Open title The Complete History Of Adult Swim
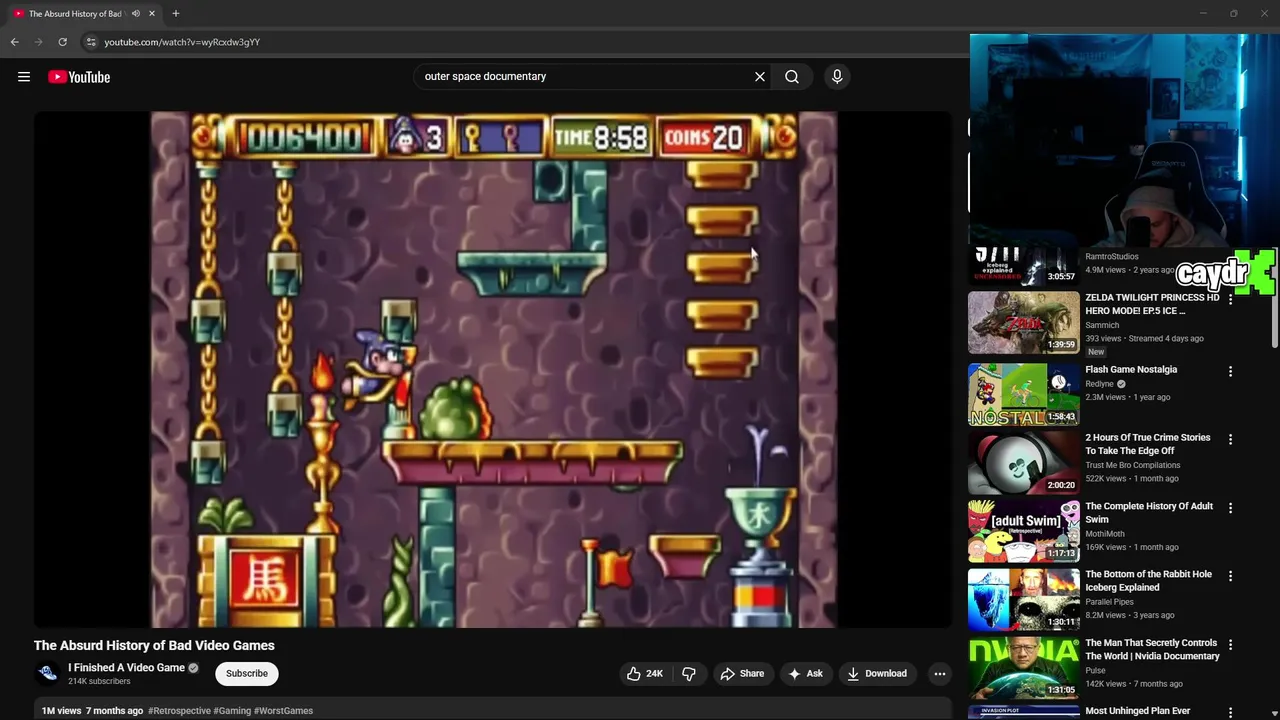Image resolution: width=1280 pixels, height=720 pixels. [1149, 513]
